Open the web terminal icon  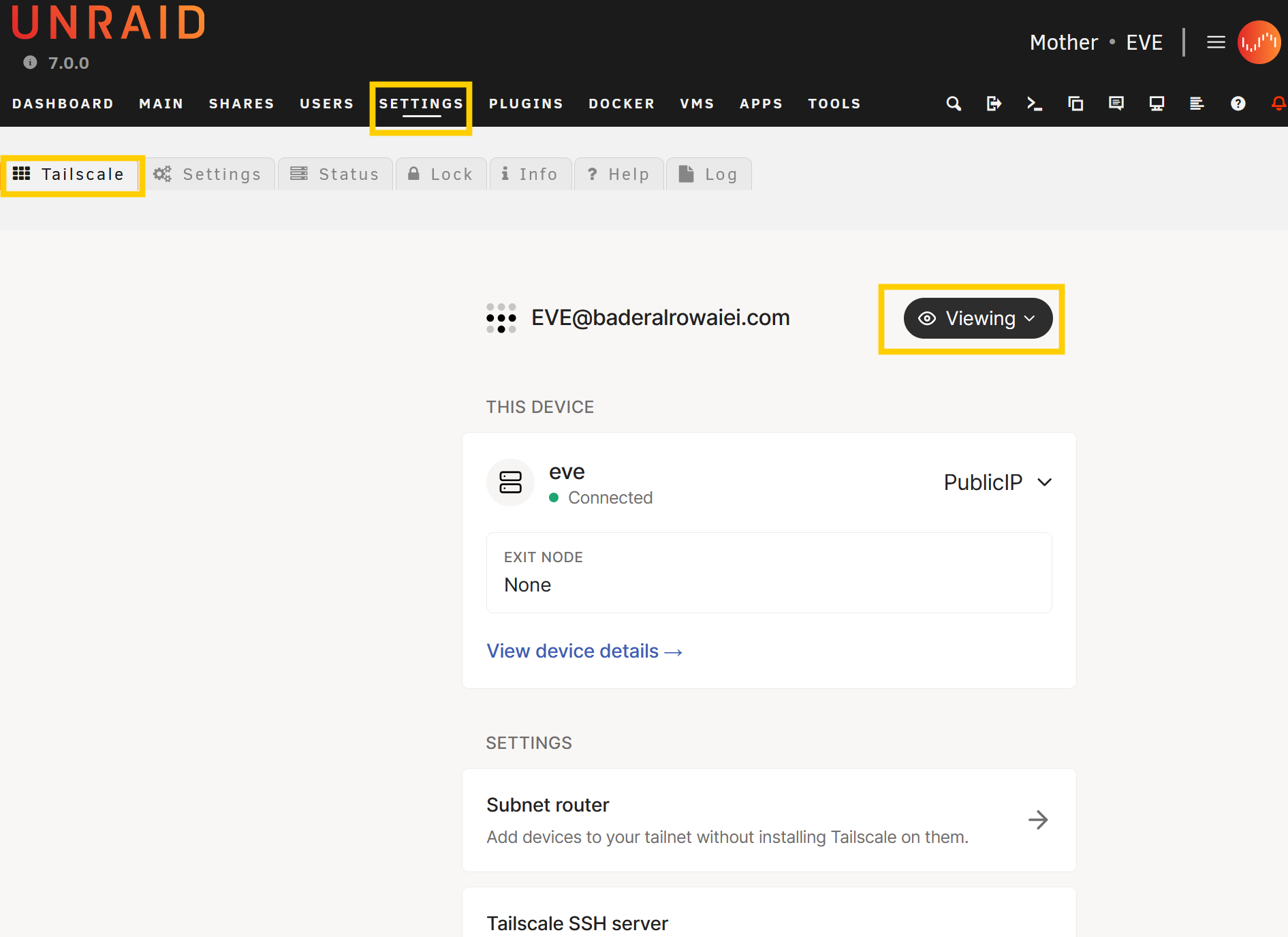tap(1035, 104)
